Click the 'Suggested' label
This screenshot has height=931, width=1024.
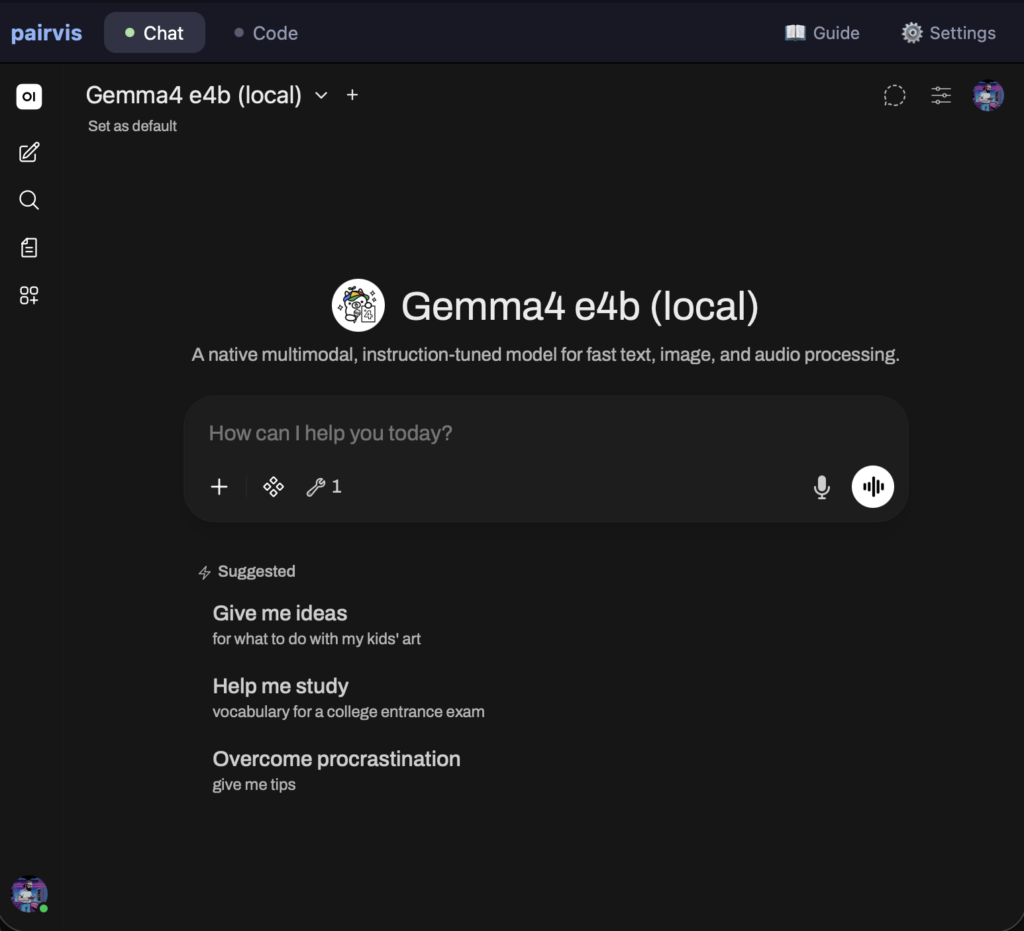(256, 571)
